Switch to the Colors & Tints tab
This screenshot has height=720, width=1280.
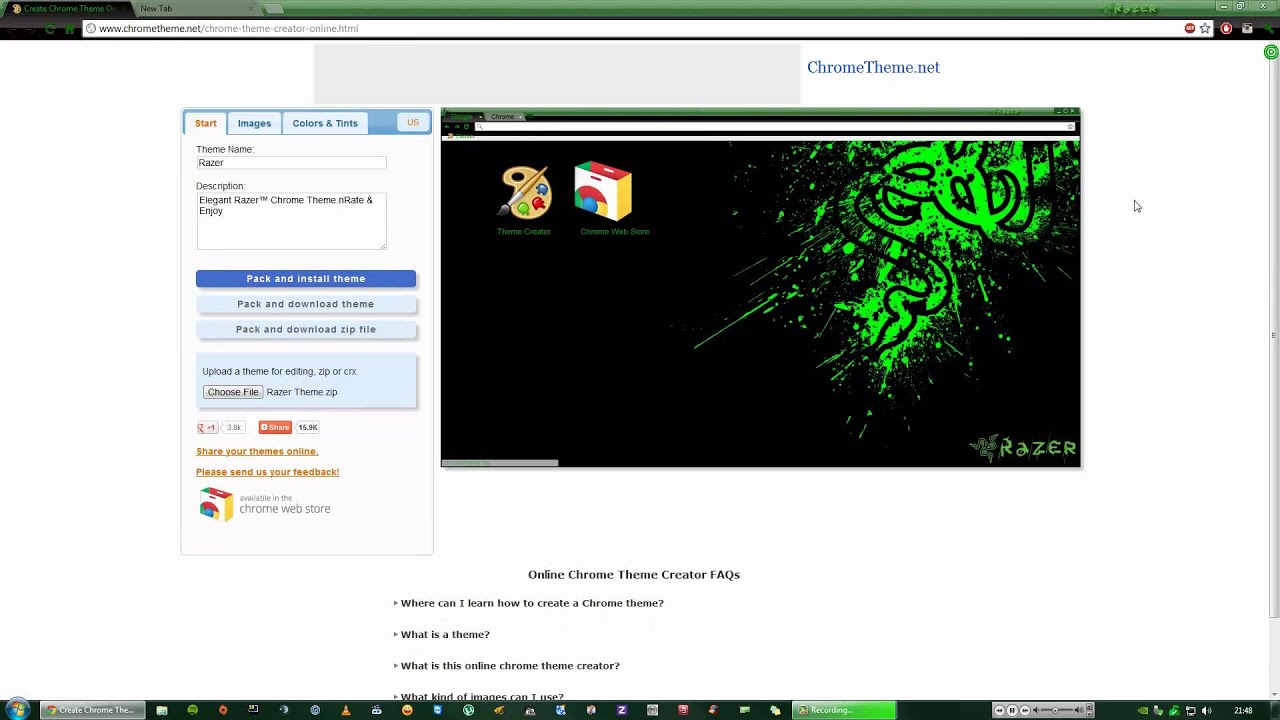[x=325, y=123]
